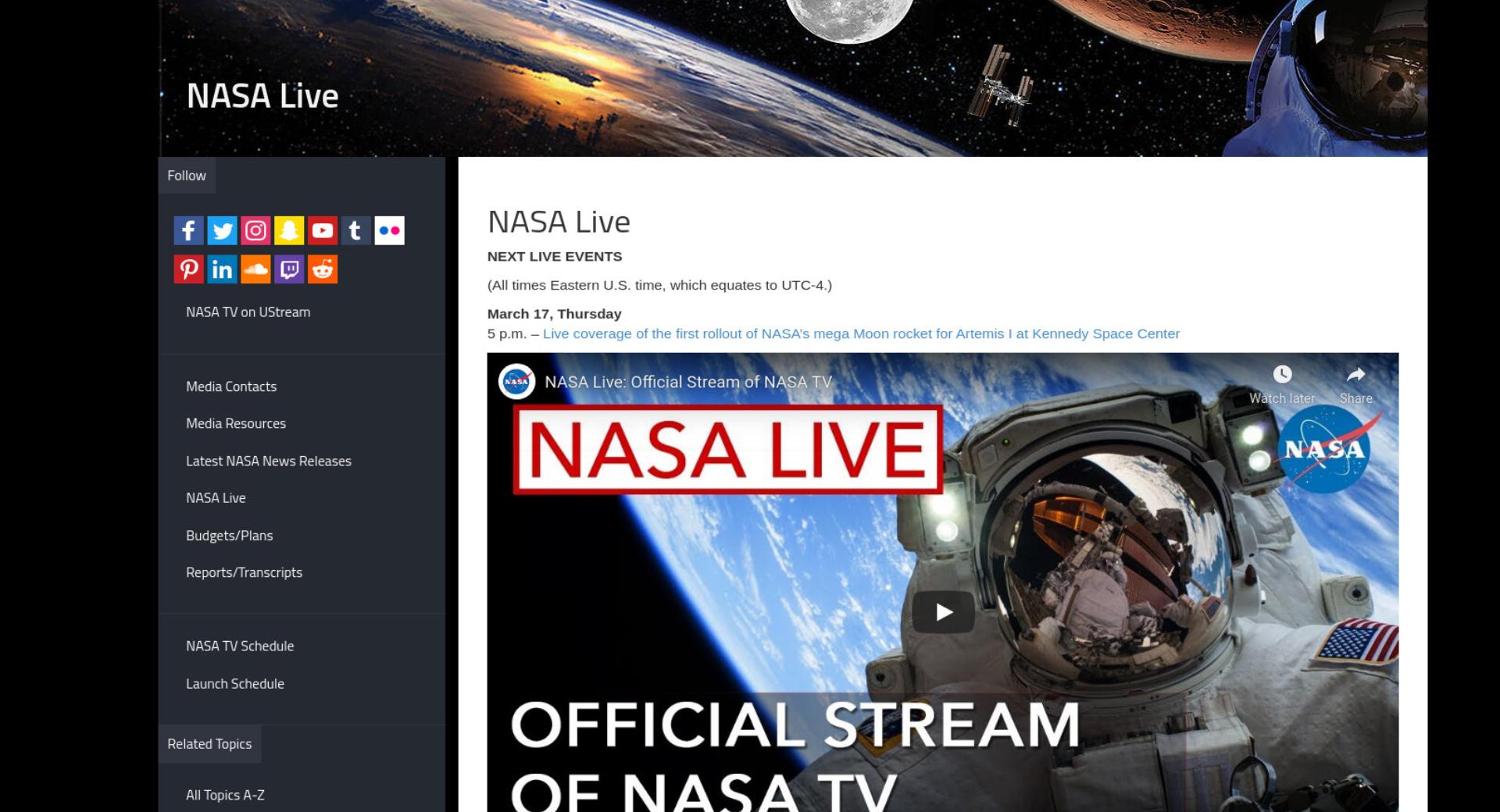Click the Watch later clock icon
This screenshot has width=1500, height=812.
[x=1282, y=374]
